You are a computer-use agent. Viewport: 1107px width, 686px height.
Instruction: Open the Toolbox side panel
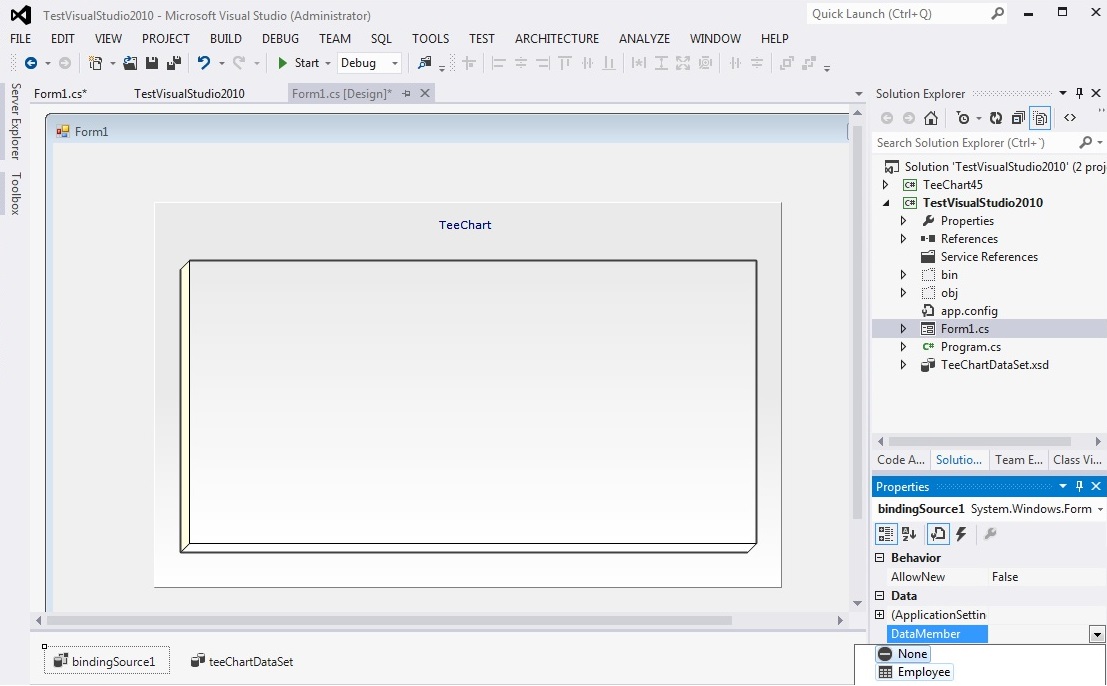click(x=16, y=193)
